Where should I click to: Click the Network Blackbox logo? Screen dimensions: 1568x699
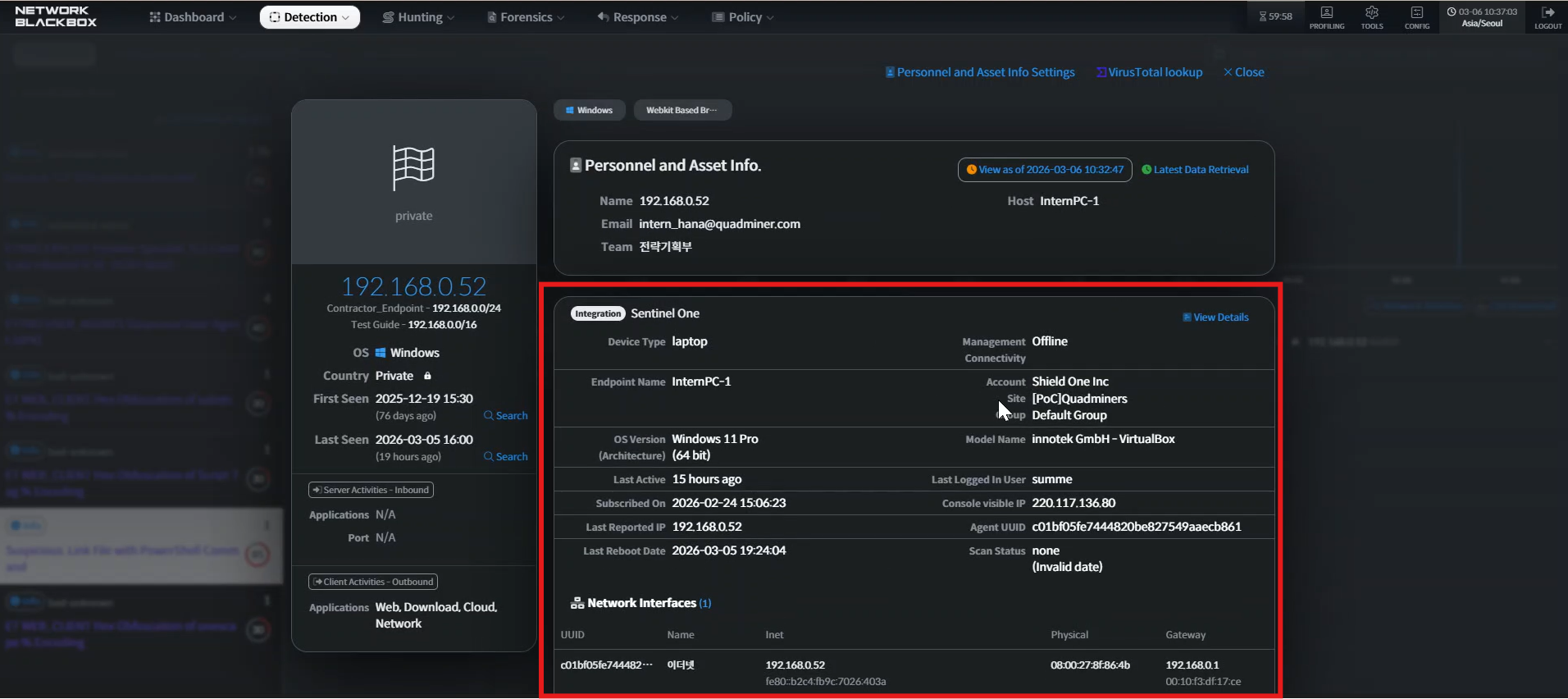point(56,16)
